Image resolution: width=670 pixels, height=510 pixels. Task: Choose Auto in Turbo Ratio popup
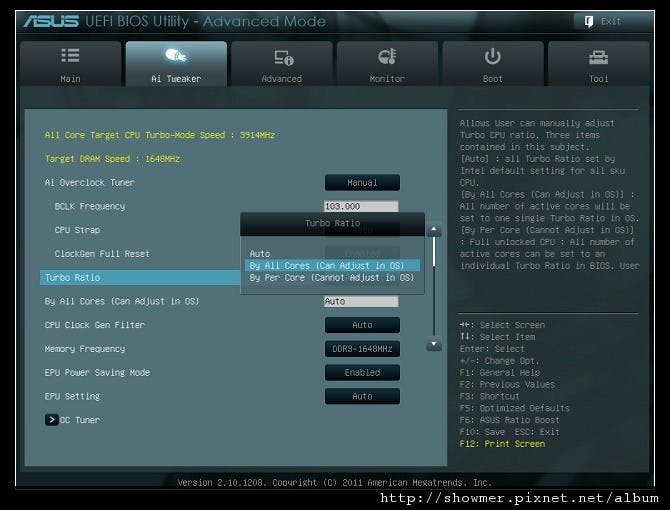(260, 253)
